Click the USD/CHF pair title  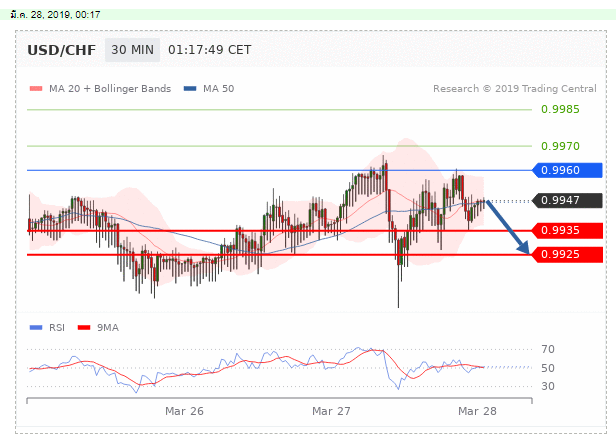point(61,50)
